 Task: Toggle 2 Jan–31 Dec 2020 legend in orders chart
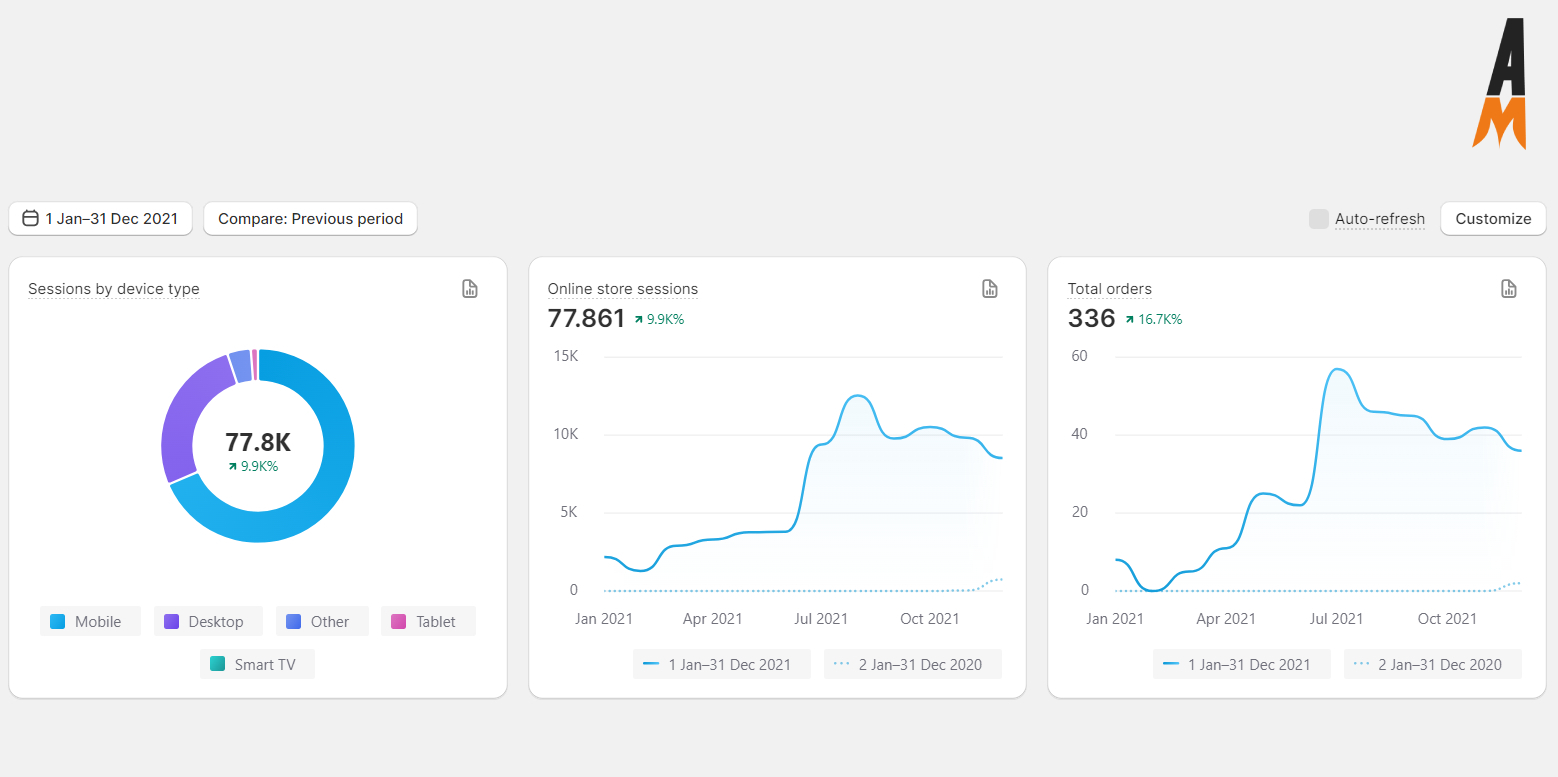1433,664
